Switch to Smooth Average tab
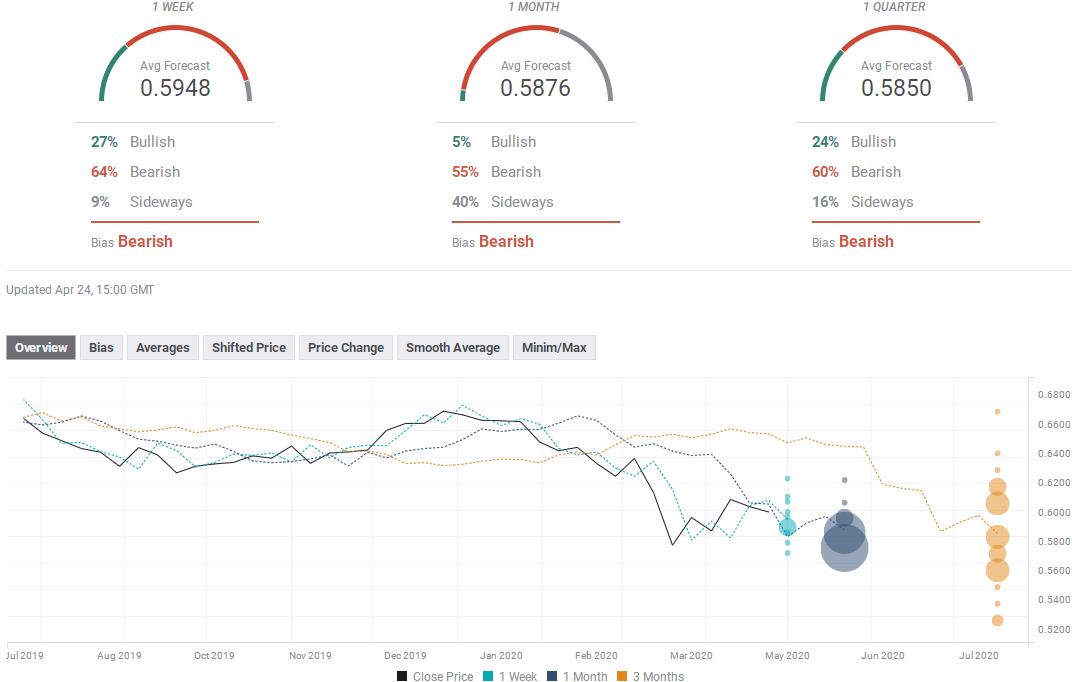The height and width of the screenshot is (682, 1072). 452,348
